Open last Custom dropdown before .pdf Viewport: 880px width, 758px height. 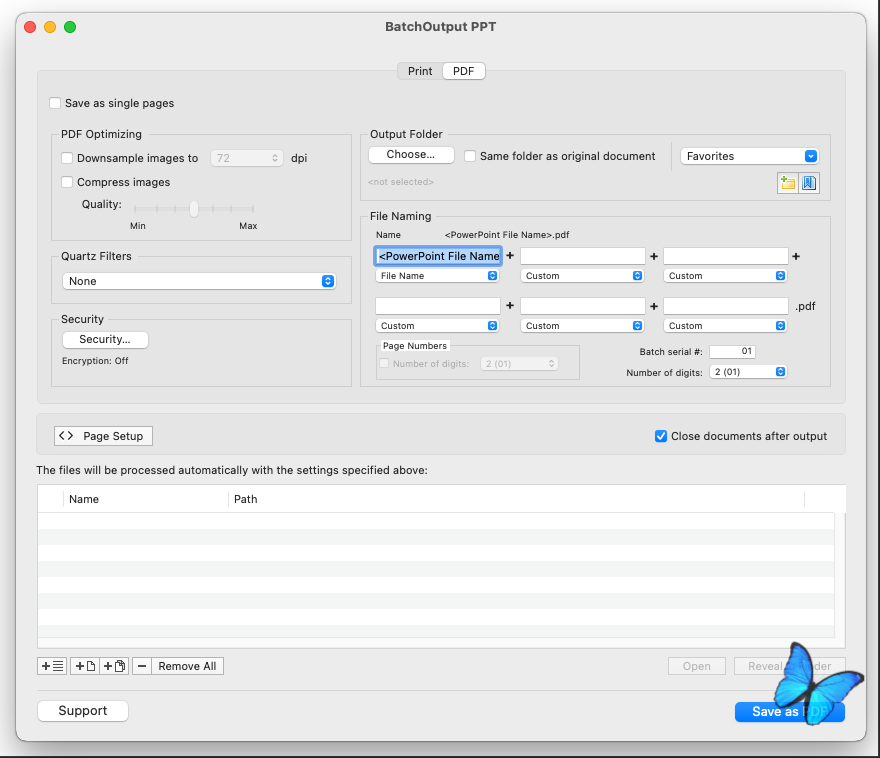pyautogui.click(x=725, y=325)
